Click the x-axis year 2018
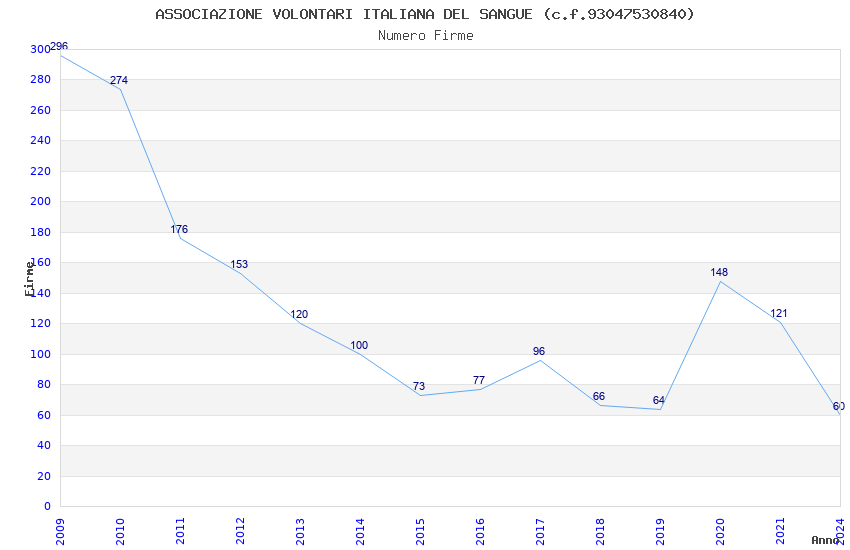Viewport: 850px width, 550px height. 600,531
